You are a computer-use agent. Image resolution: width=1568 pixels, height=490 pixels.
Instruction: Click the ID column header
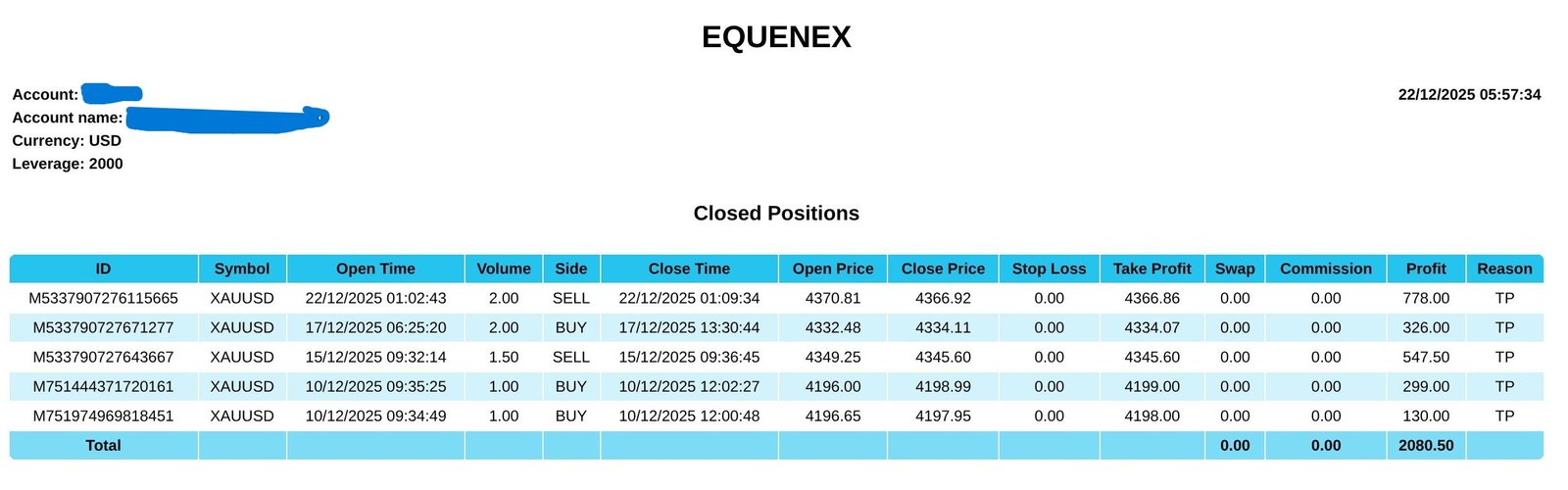point(103,269)
